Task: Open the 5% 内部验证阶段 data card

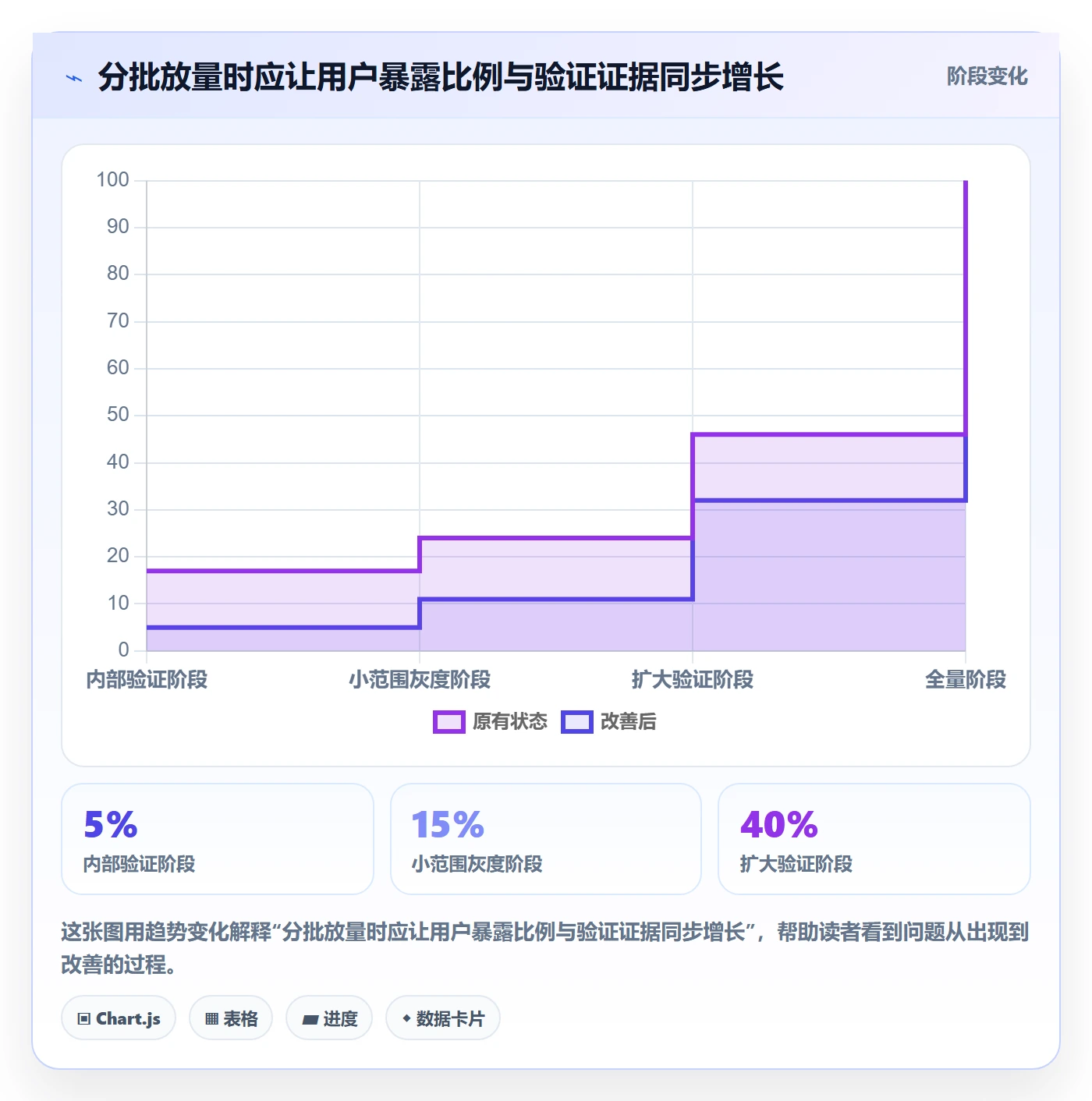Action: pos(218,839)
